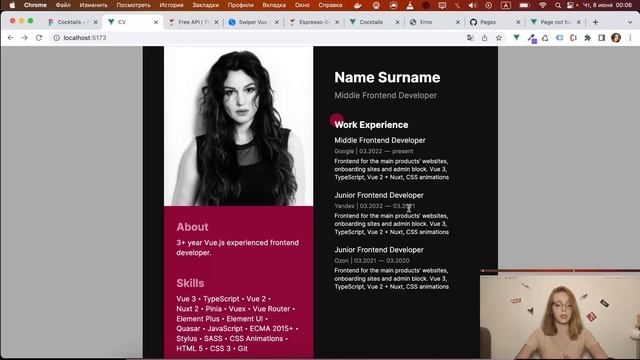The width and height of the screenshot is (640, 360).
Task: Click the Work Experience heading
Action: click(371, 125)
